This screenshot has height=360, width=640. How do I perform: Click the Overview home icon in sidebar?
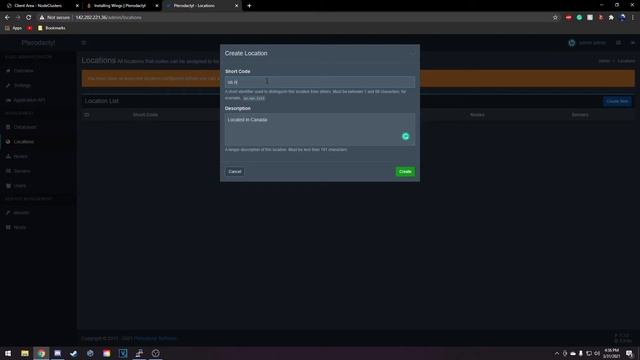pos(8,71)
